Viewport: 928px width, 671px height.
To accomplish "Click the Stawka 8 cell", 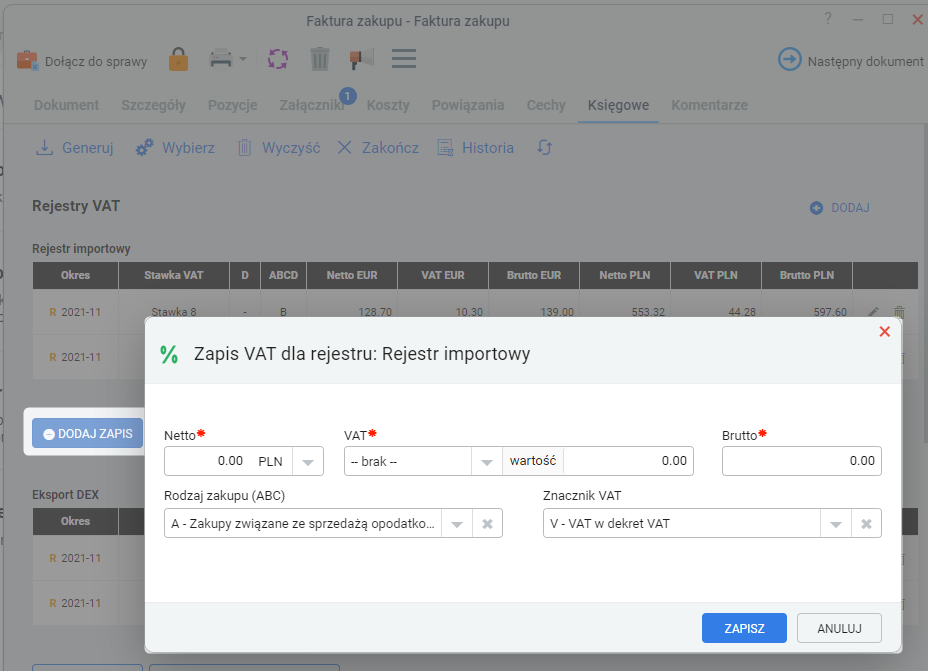I will 173,312.
